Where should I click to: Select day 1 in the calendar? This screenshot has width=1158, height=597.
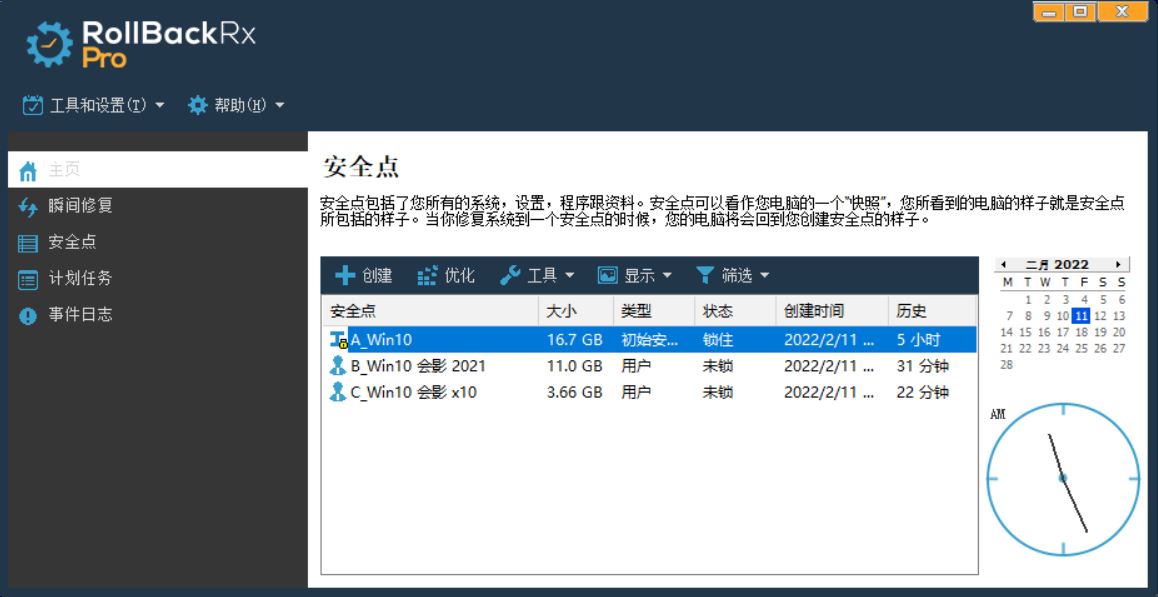[x=1027, y=300]
